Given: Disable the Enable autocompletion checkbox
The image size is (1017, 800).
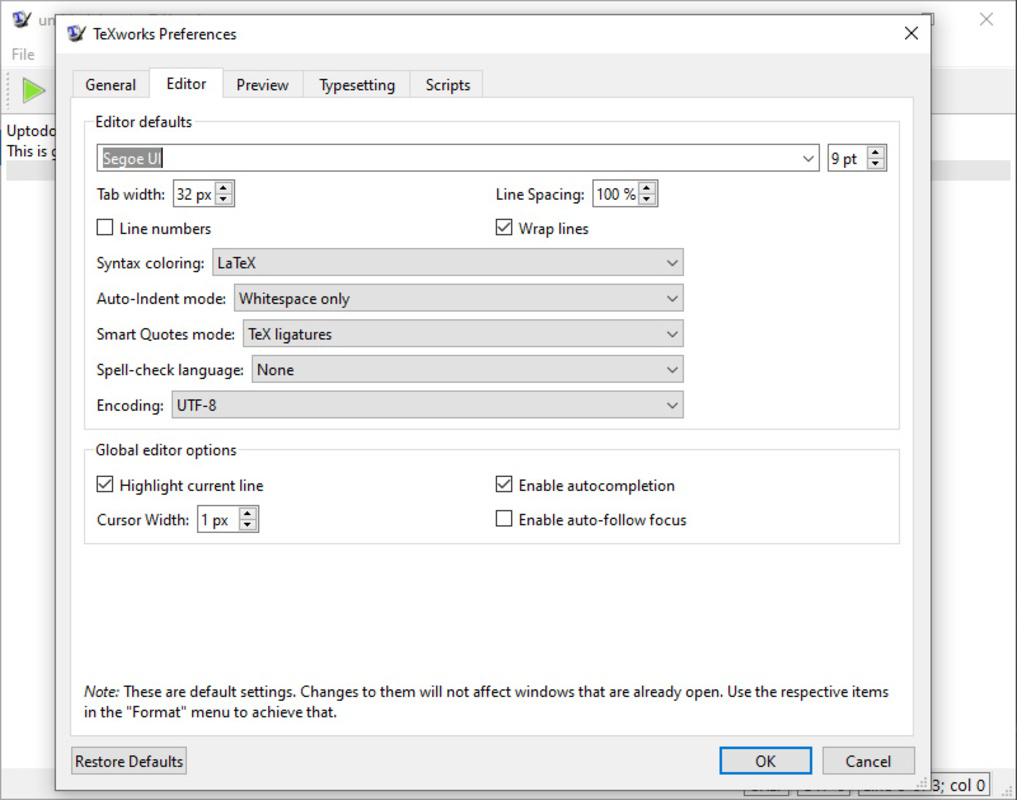Looking at the screenshot, I should (x=504, y=485).
